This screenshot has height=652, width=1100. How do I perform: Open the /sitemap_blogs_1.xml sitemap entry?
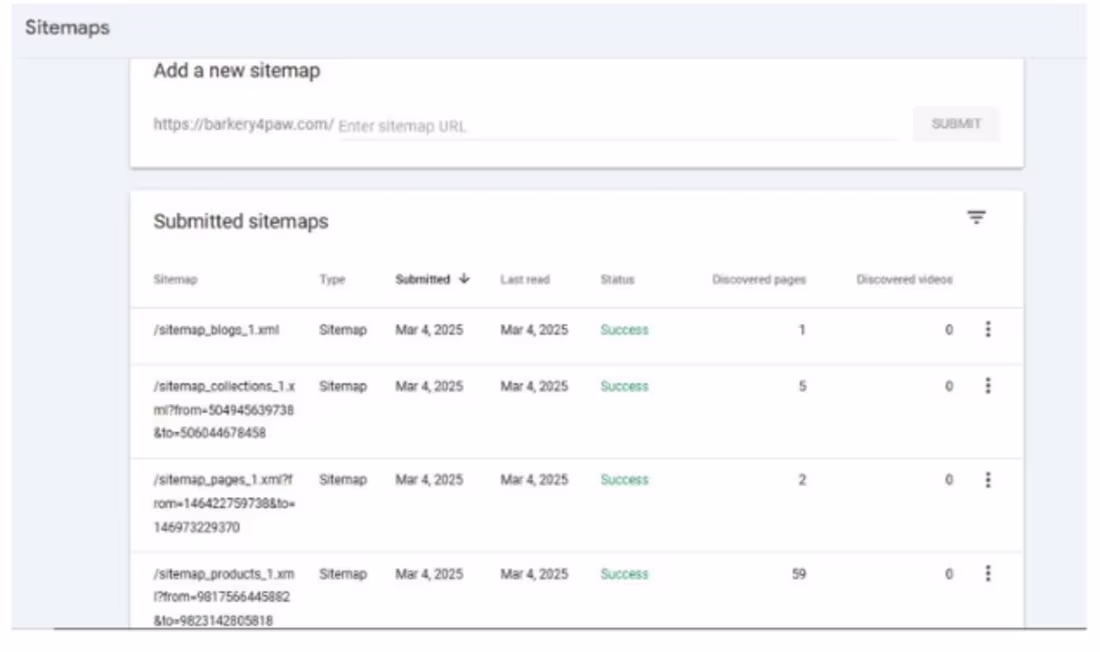216,330
